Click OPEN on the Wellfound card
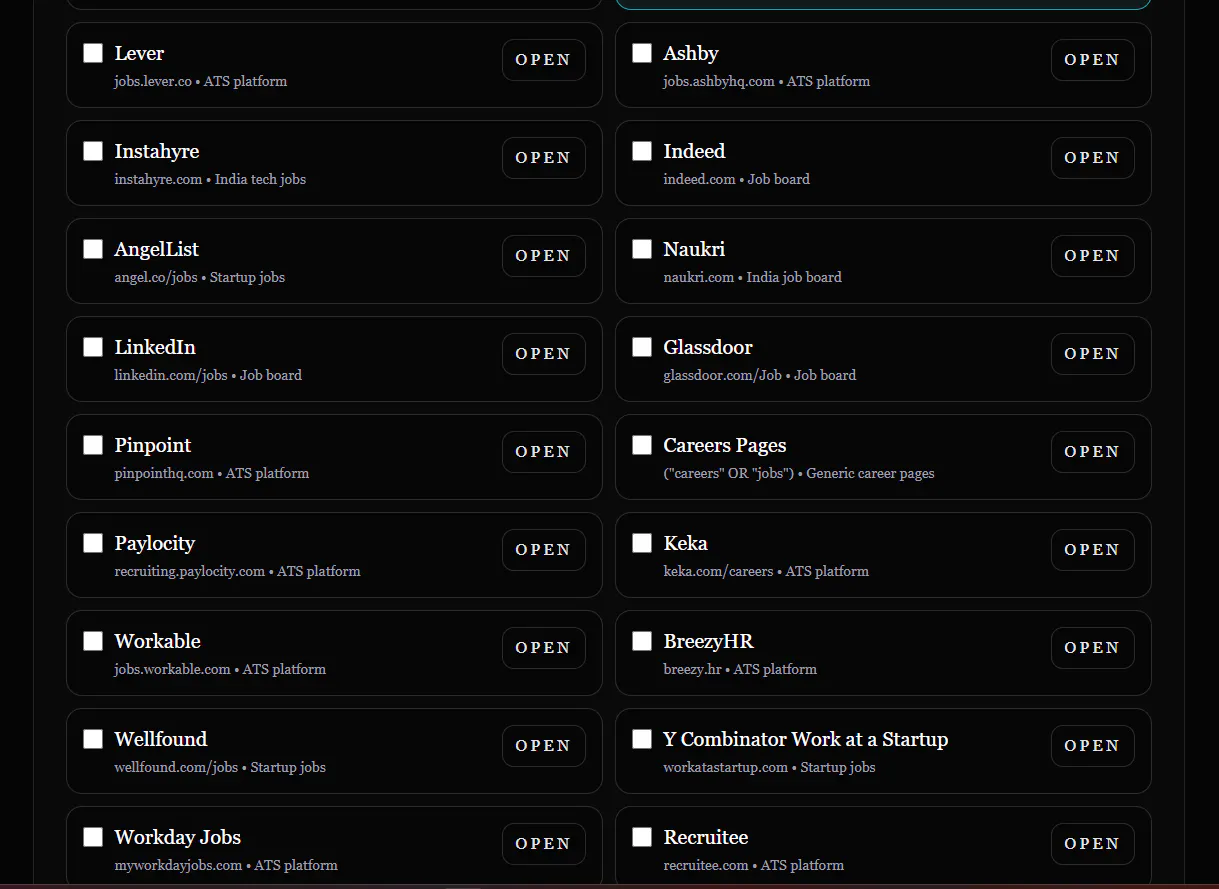Image resolution: width=1219 pixels, height=889 pixels. 544,746
